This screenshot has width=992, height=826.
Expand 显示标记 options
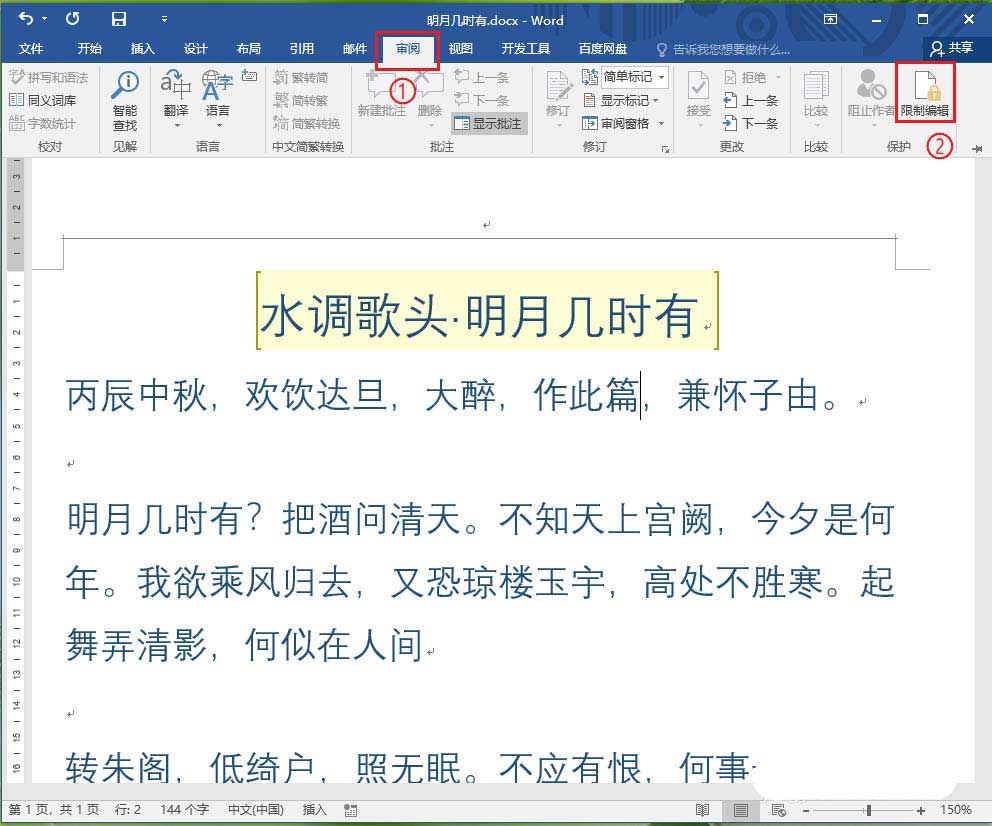[x=621, y=100]
